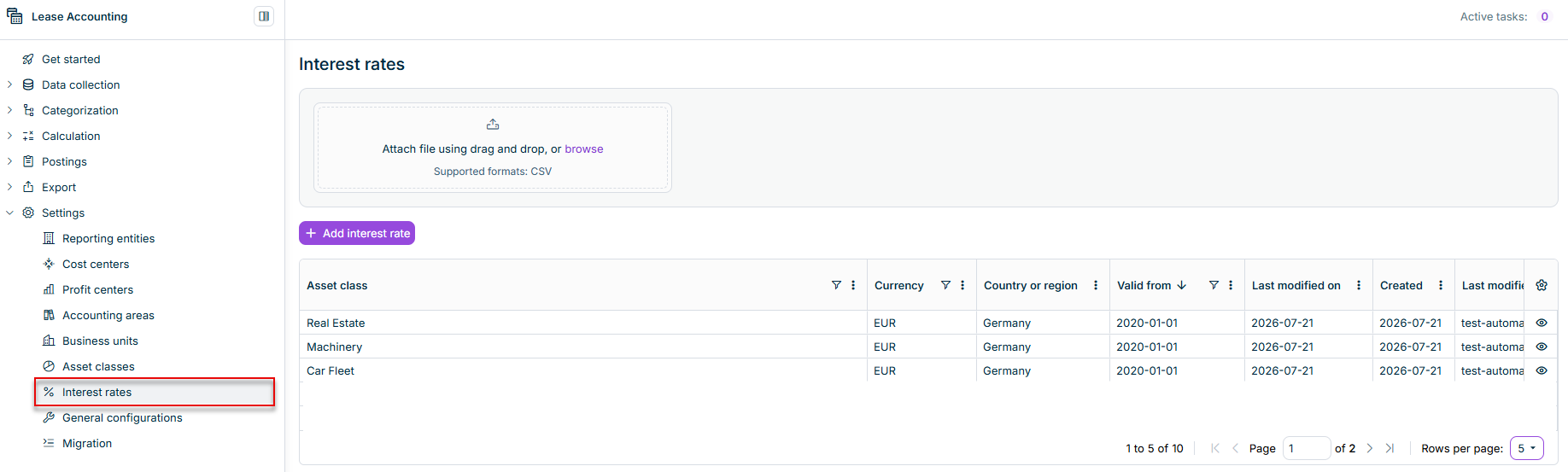The width and height of the screenshot is (1568, 472).
Task: Open the Country or region column menu
Action: 1096,285
